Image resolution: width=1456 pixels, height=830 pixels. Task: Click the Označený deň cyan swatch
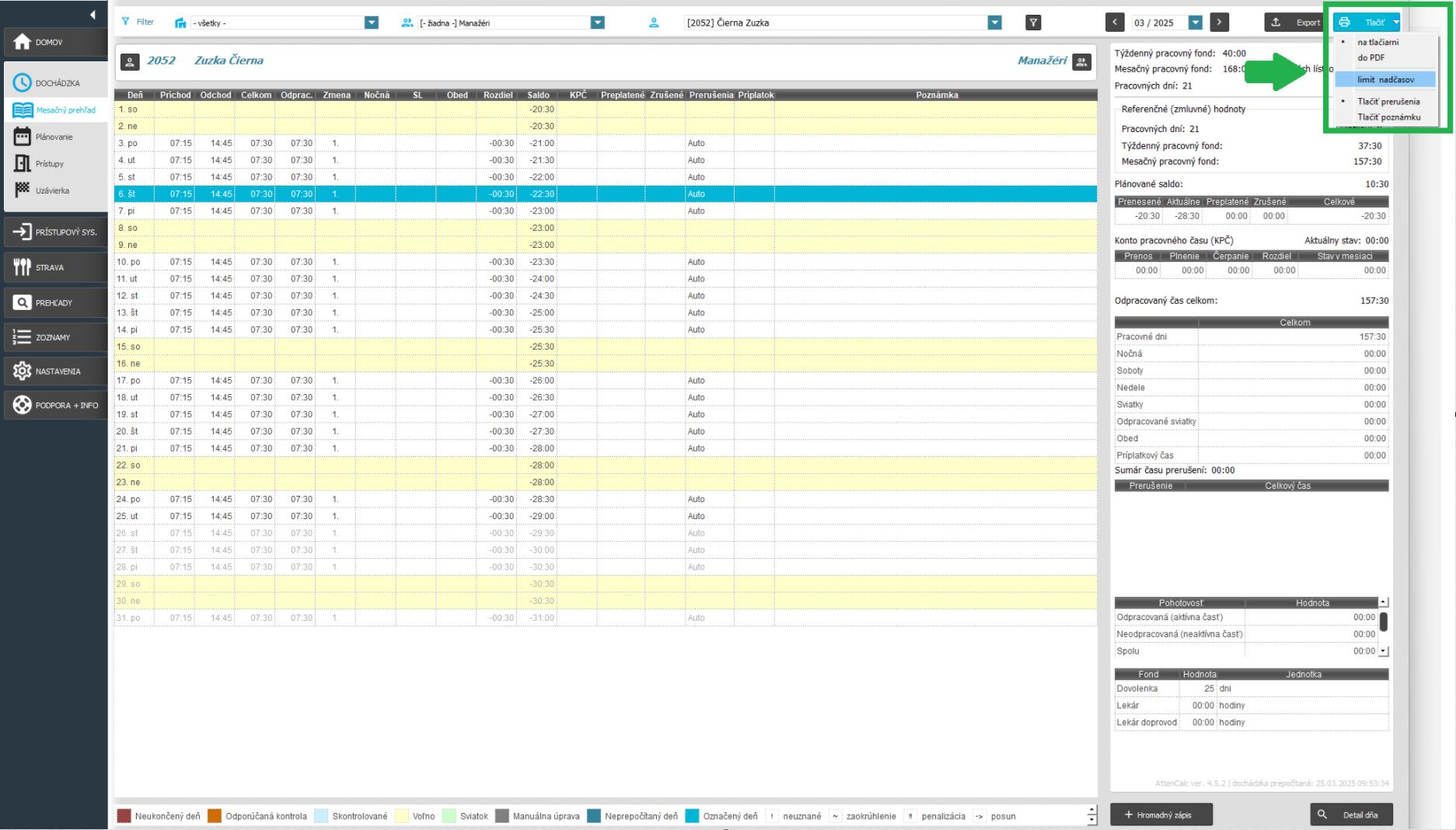692,816
